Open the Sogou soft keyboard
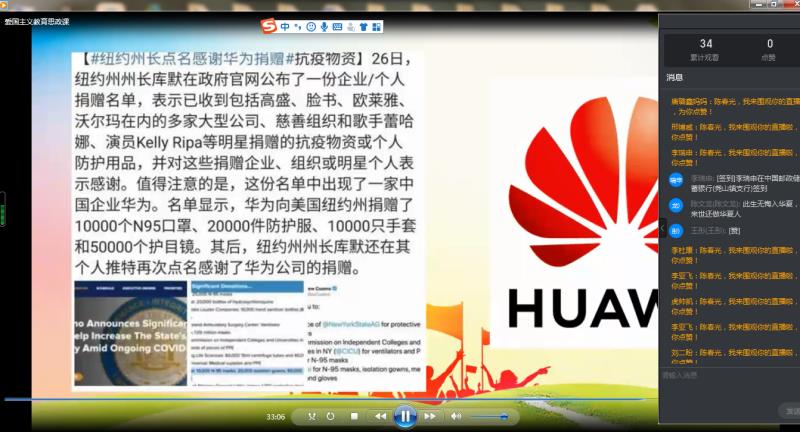The width and height of the screenshot is (800, 432). [x=338, y=26]
